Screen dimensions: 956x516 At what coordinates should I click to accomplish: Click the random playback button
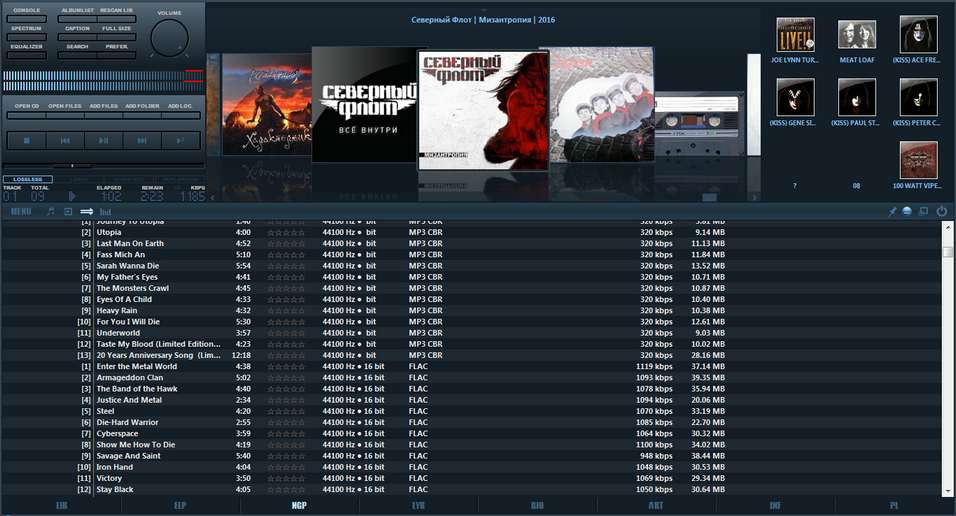pyautogui.click(x=180, y=140)
